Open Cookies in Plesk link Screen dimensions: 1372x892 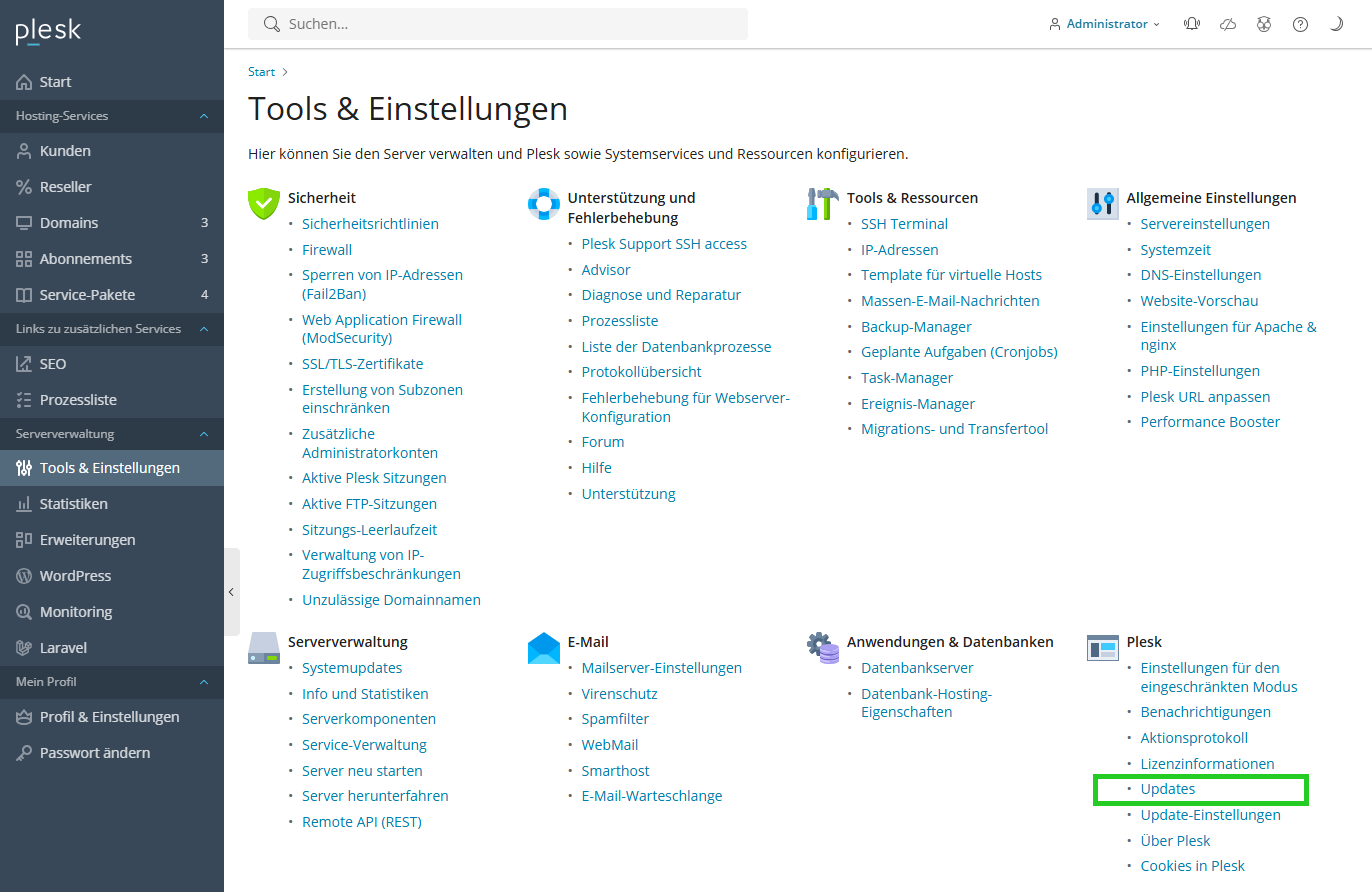[x=1193, y=866]
